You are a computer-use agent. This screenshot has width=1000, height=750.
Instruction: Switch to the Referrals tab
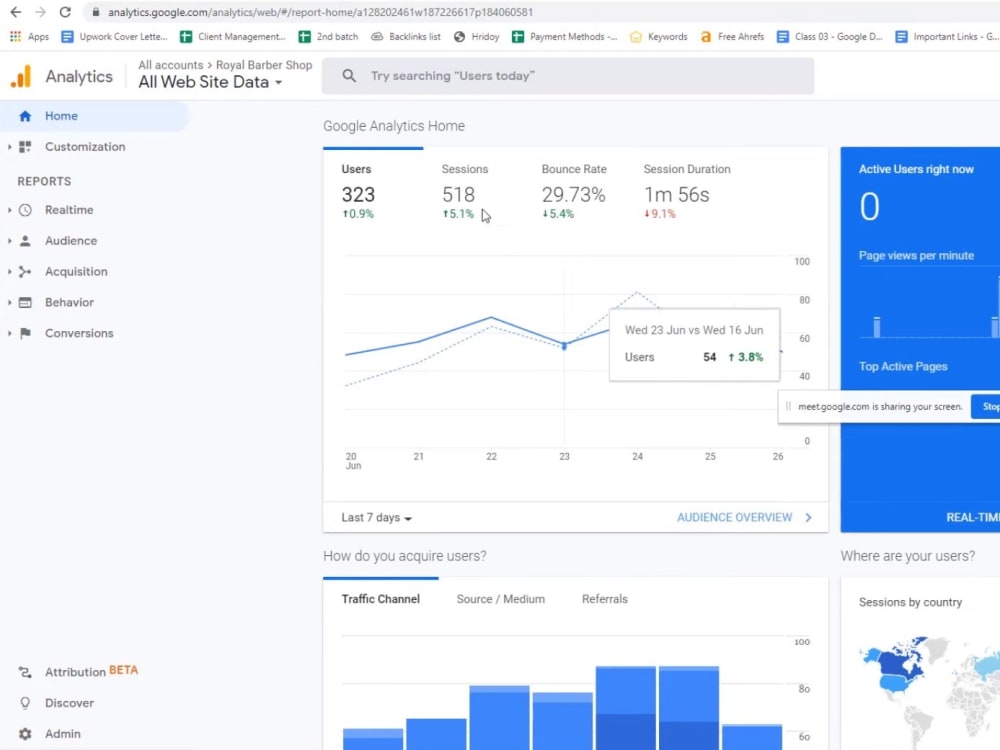click(605, 599)
